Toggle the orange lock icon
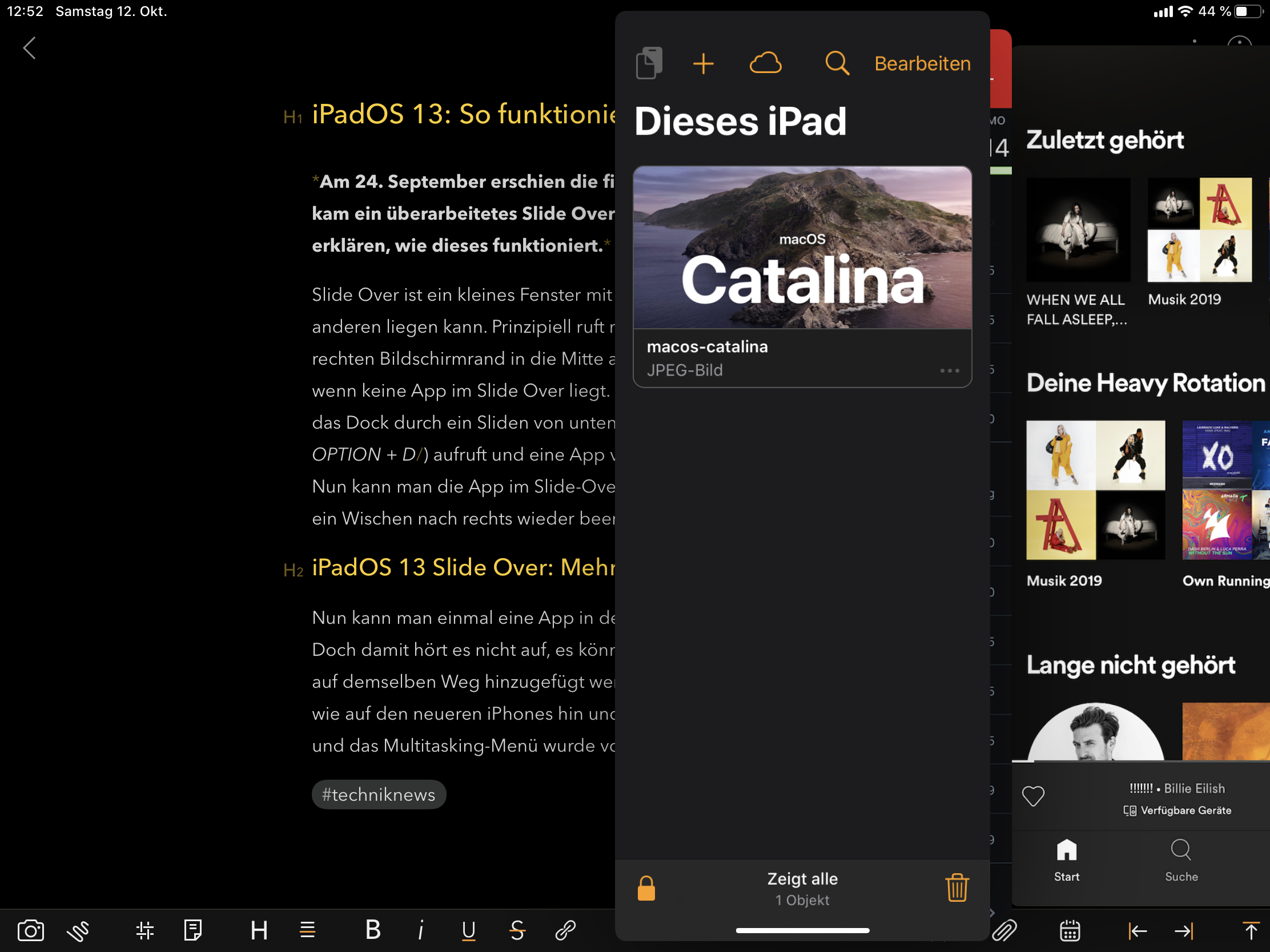The image size is (1270, 952). click(x=646, y=888)
